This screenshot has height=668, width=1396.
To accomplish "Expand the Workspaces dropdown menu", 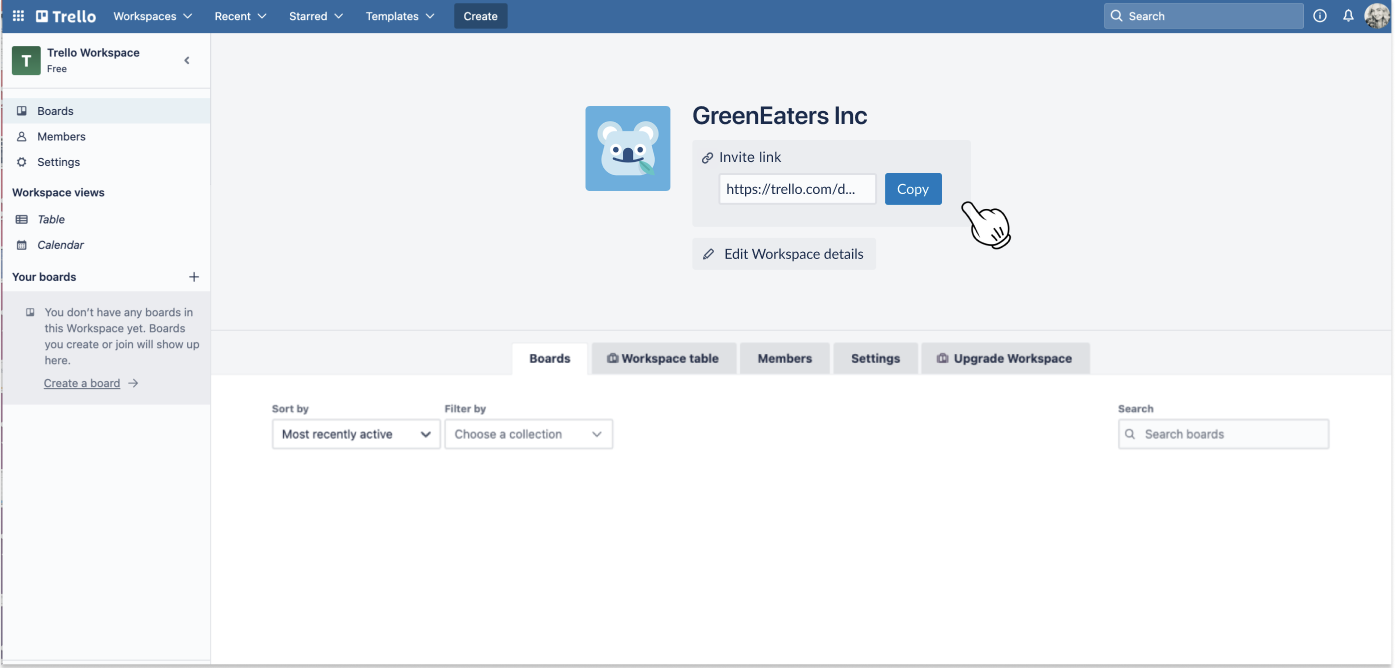I will click(152, 16).
